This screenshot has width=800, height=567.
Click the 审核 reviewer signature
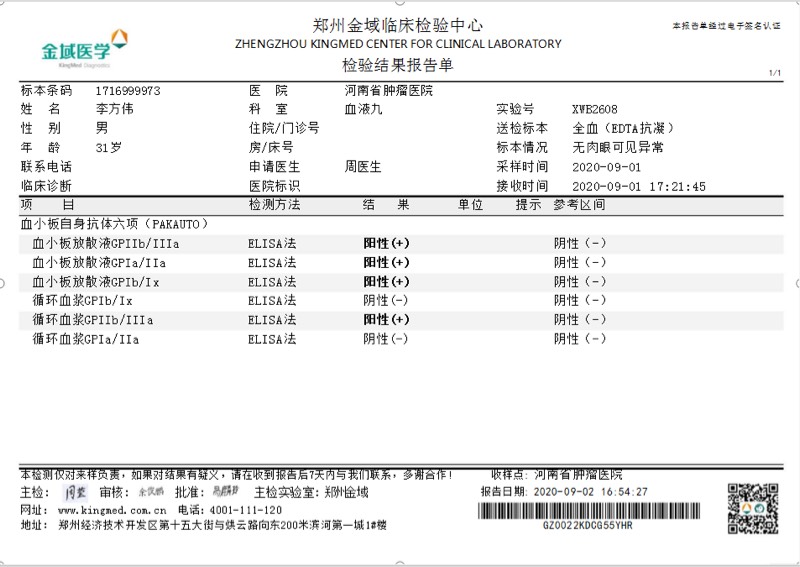pyautogui.click(x=150, y=492)
